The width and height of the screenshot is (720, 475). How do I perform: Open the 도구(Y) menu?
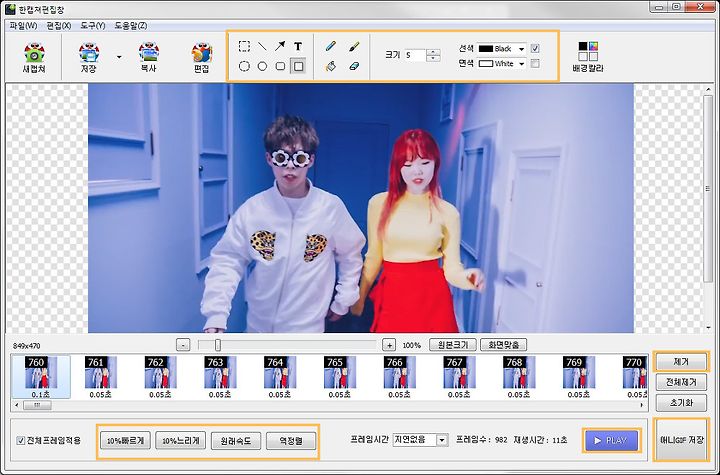93,26
